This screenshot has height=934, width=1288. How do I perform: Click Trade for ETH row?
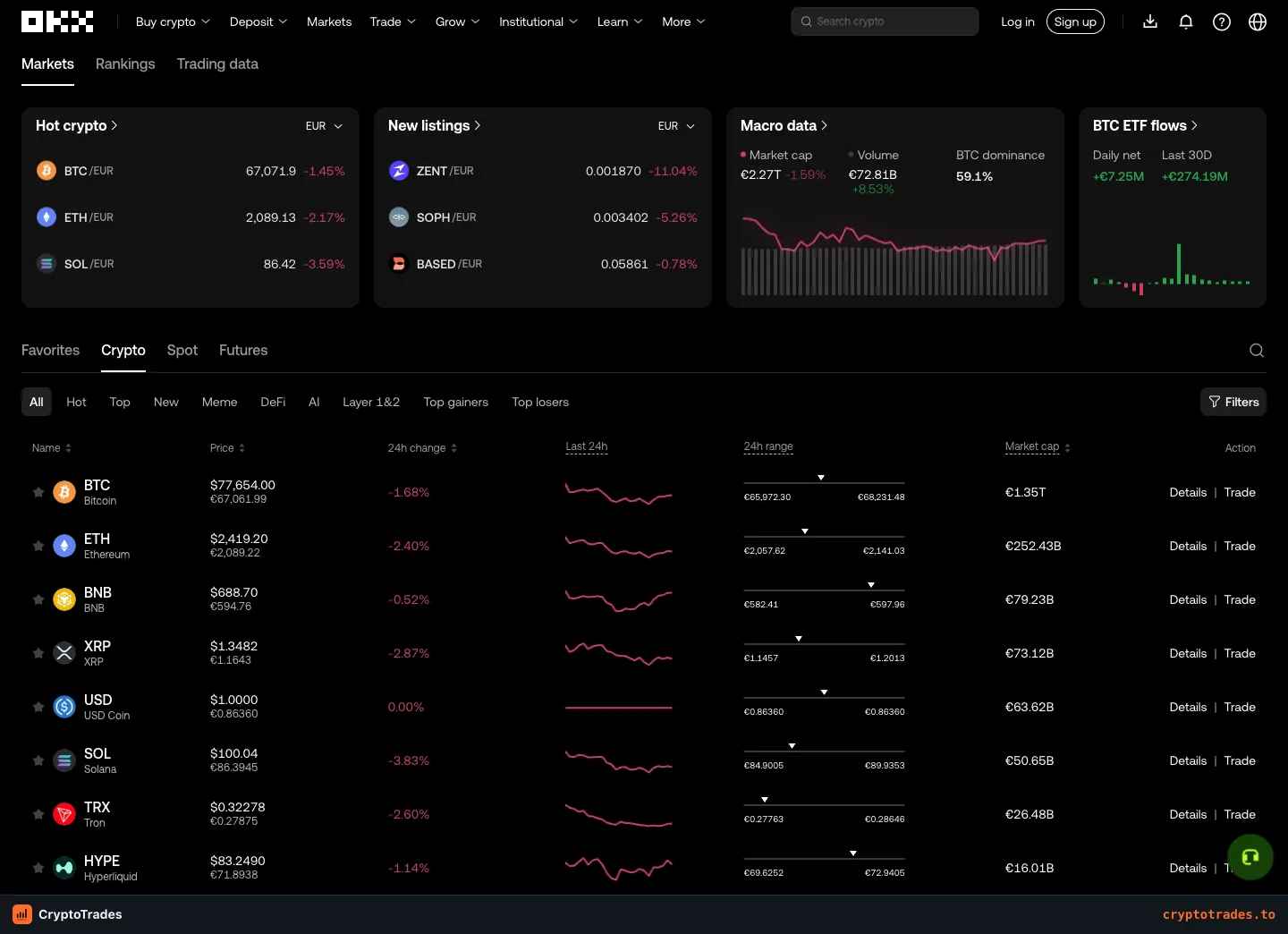tap(1240, 546)
